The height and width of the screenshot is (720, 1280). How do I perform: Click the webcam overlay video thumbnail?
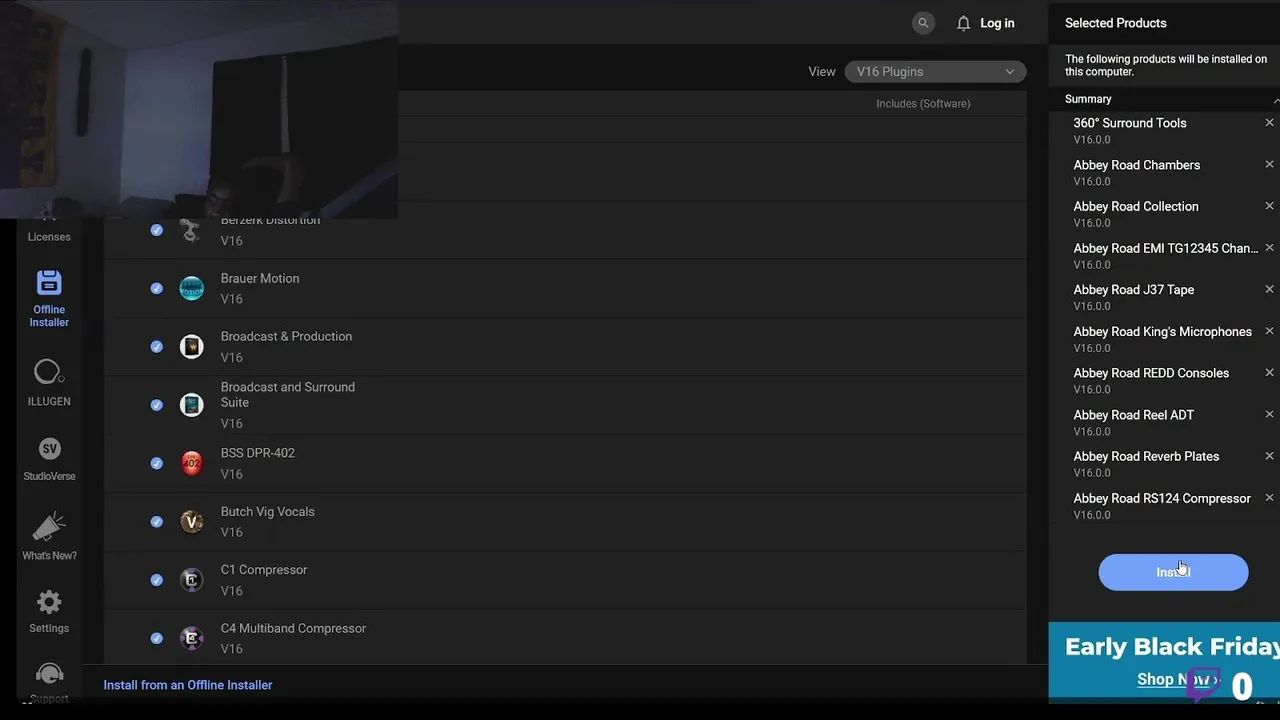[199, 109]
